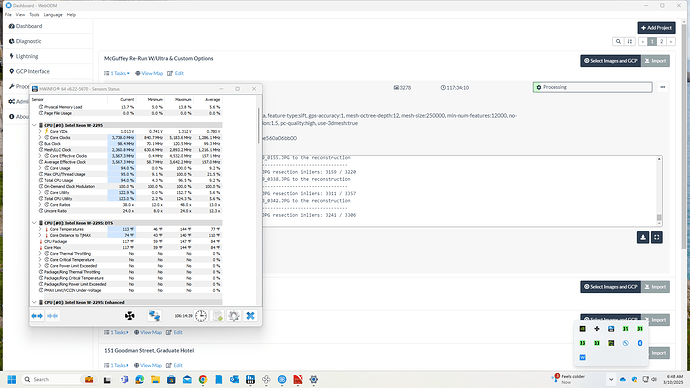Image resolution: width=690 pixels, height=388 pixels.
Task: Expand the Core Temperatures row
Action: [x=40, y=229]
